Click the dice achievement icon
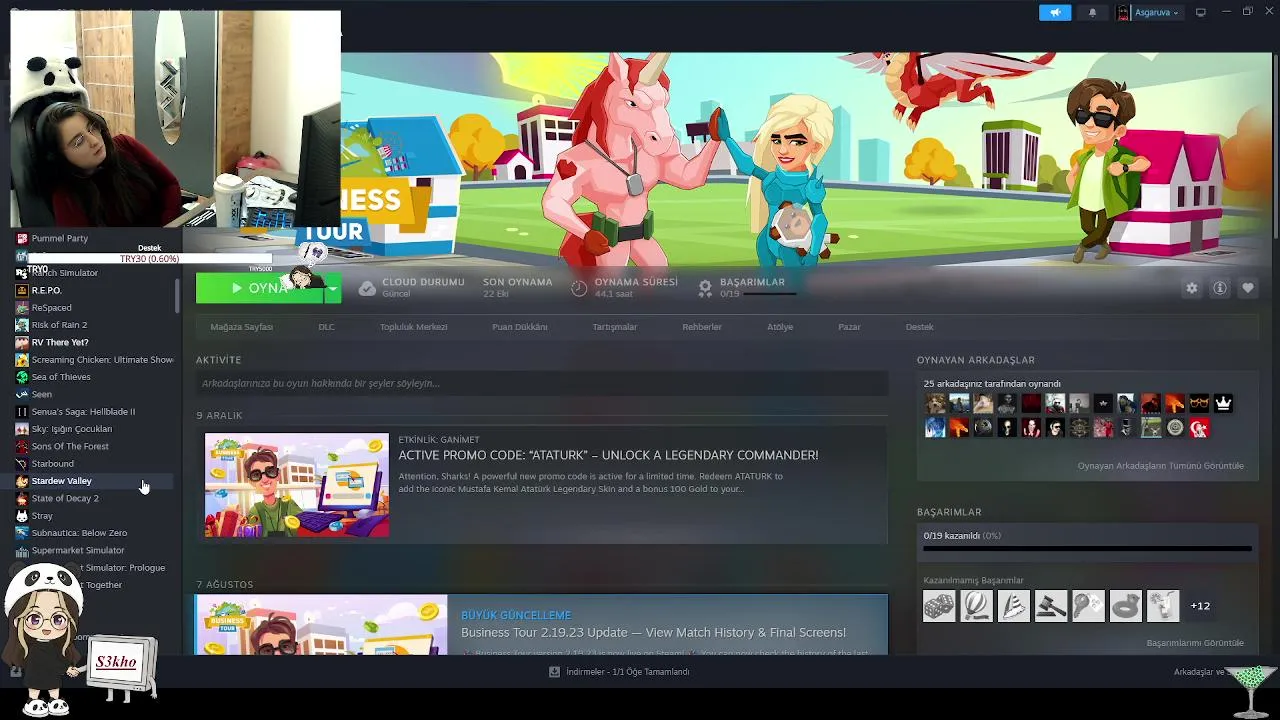1280x720 pixels. (x=939, y=606)
